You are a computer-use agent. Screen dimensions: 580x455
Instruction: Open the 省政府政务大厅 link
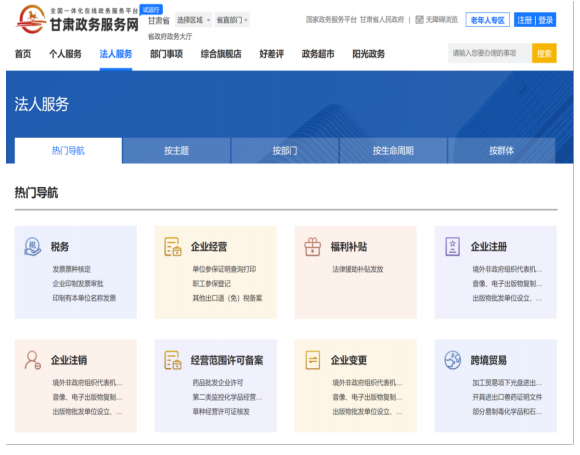(x=170, y=36)
